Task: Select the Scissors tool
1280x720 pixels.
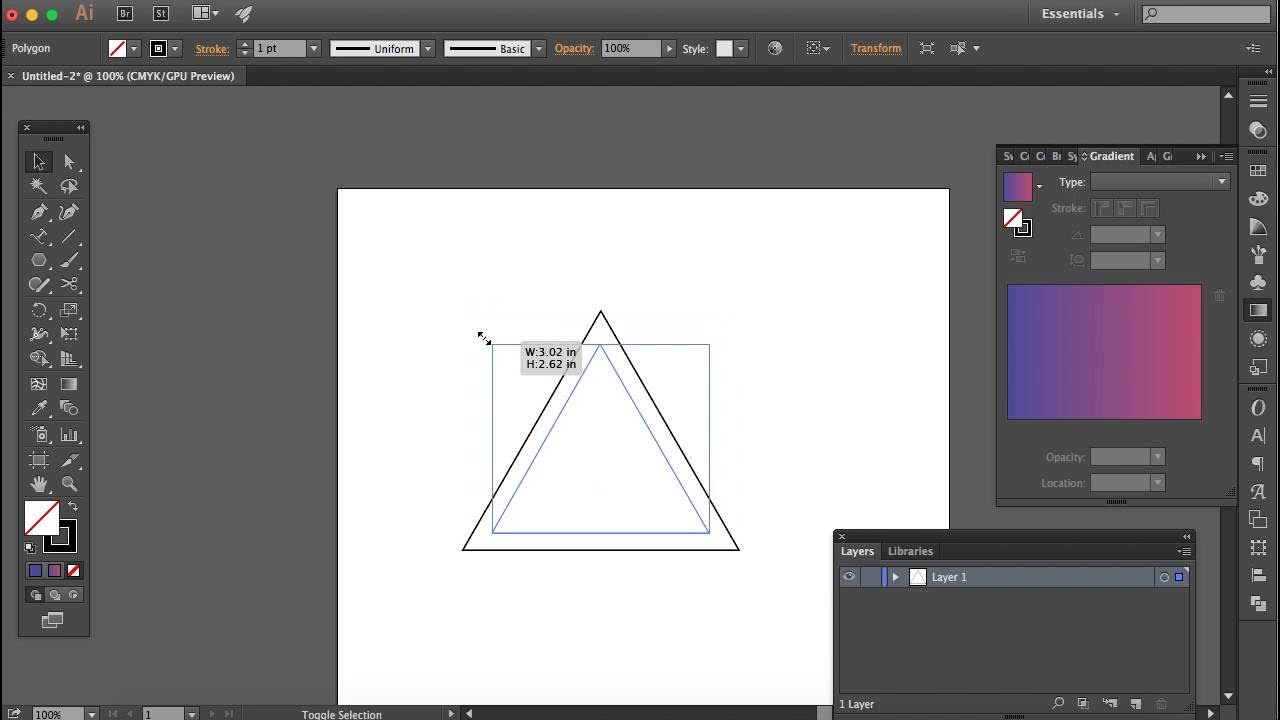Action: [x=69, y=285]
